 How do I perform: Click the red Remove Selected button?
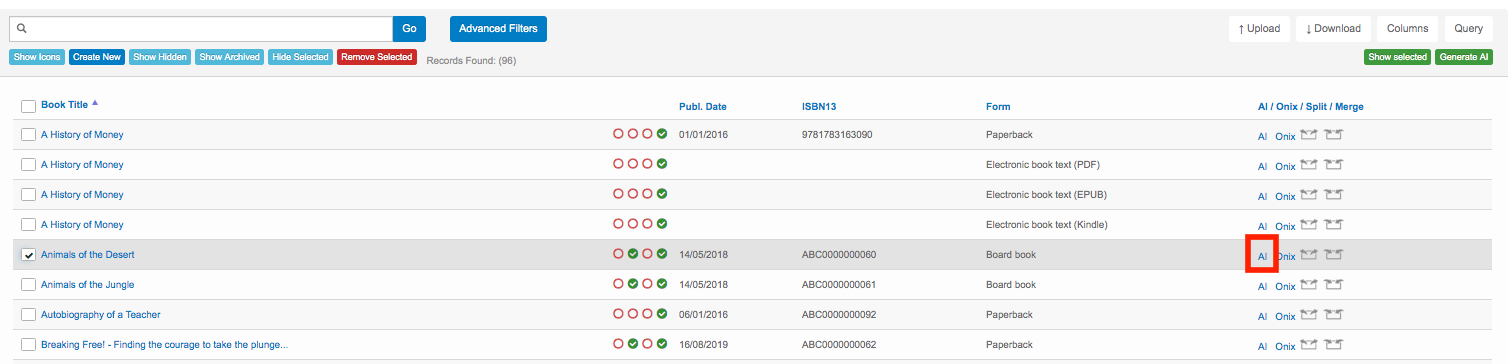[377, 57]
